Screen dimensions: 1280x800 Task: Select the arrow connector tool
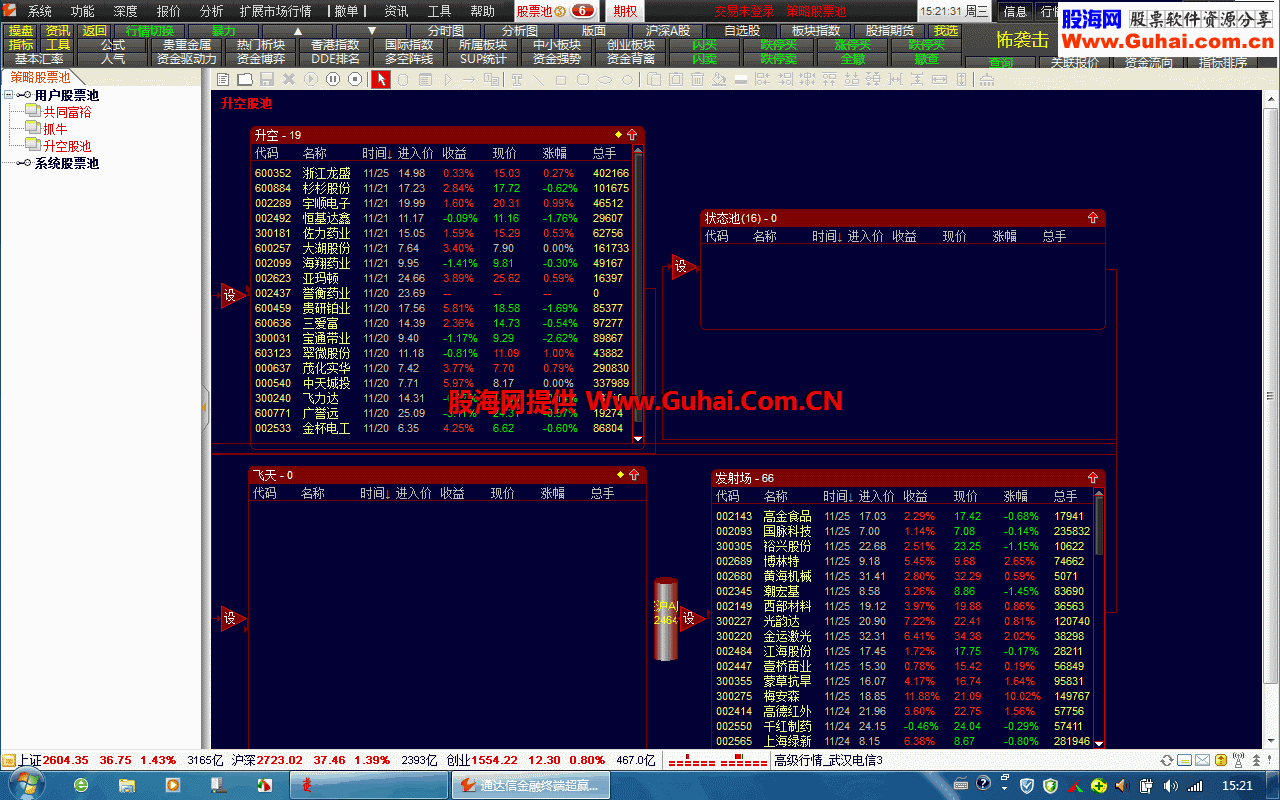point(469,80)
